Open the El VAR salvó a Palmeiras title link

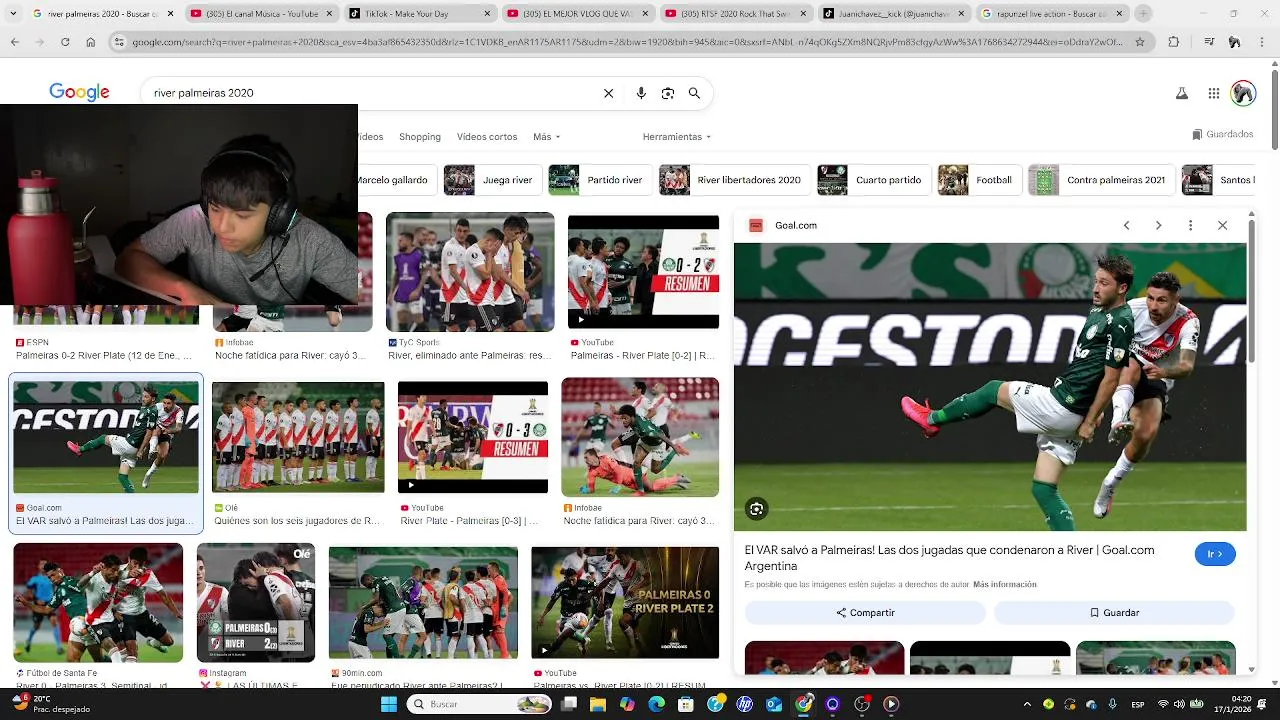949,558
